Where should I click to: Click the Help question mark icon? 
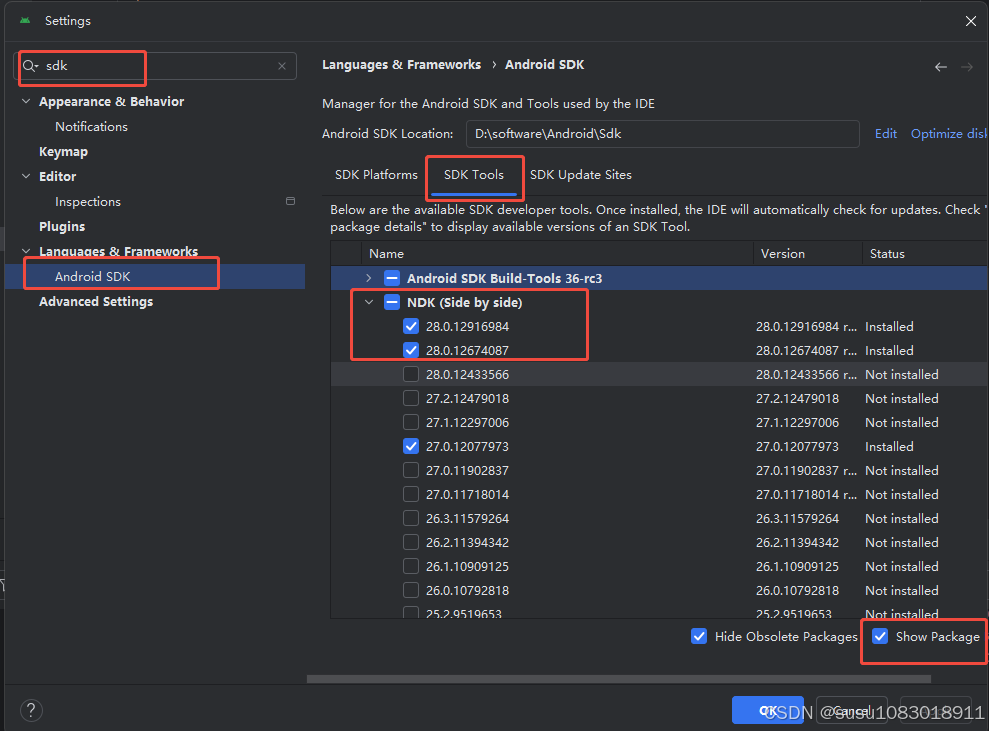(30, 710)
